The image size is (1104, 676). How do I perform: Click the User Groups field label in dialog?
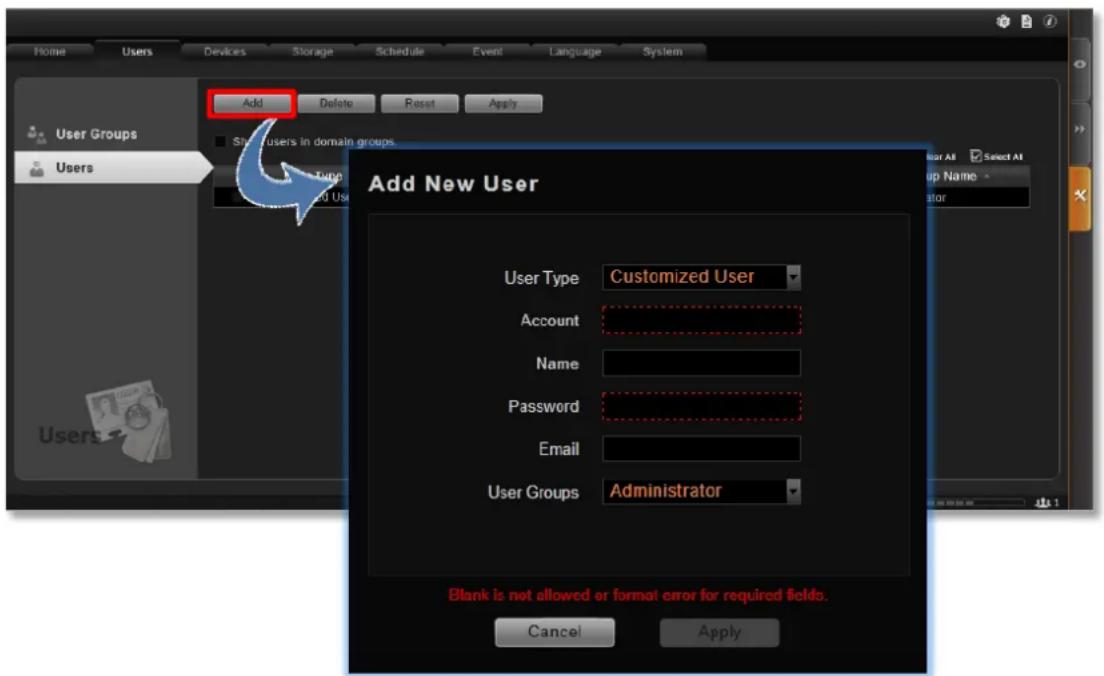tap(534, 492)
